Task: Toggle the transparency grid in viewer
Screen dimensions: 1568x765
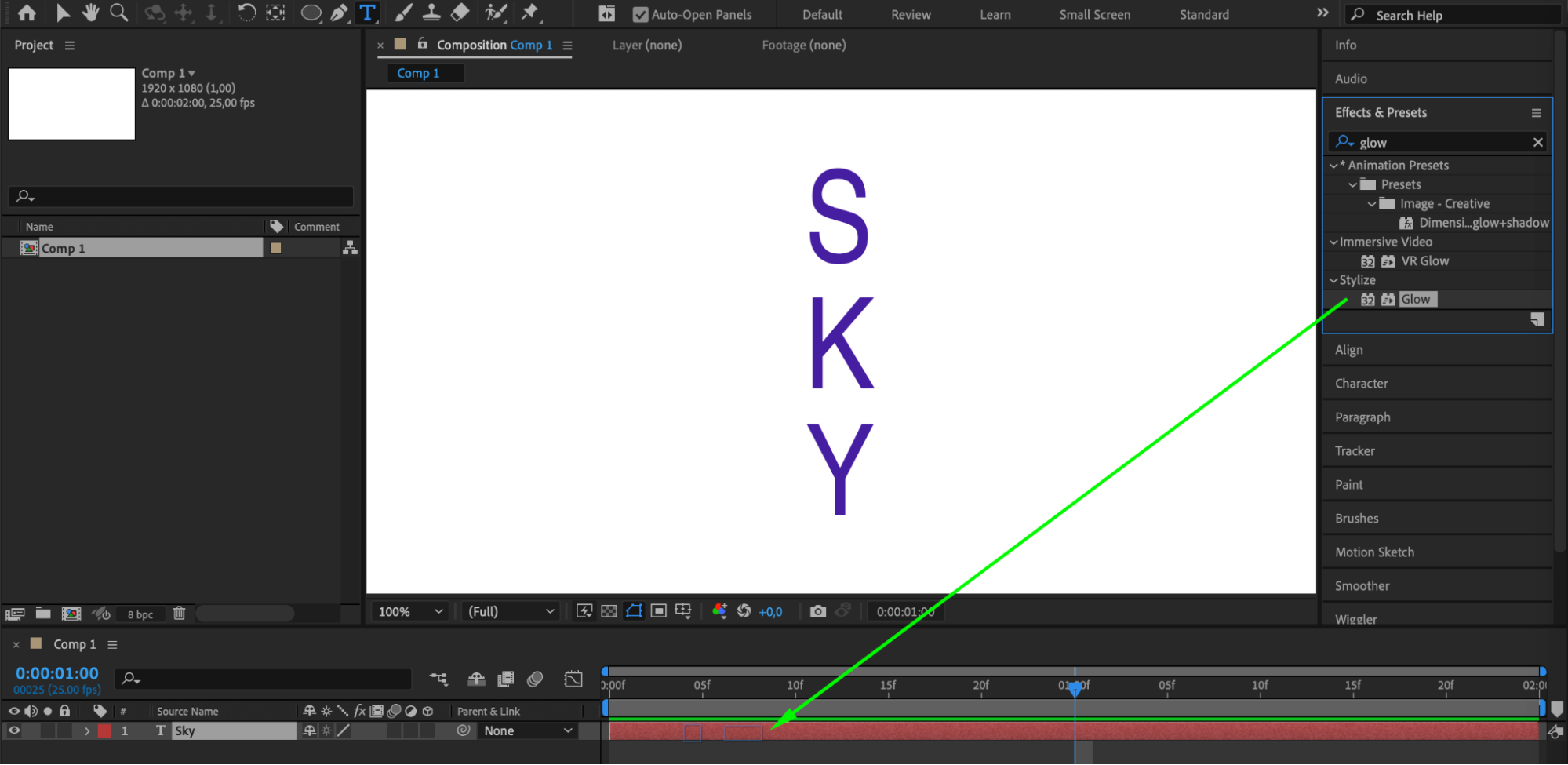Action: point(609,611)
